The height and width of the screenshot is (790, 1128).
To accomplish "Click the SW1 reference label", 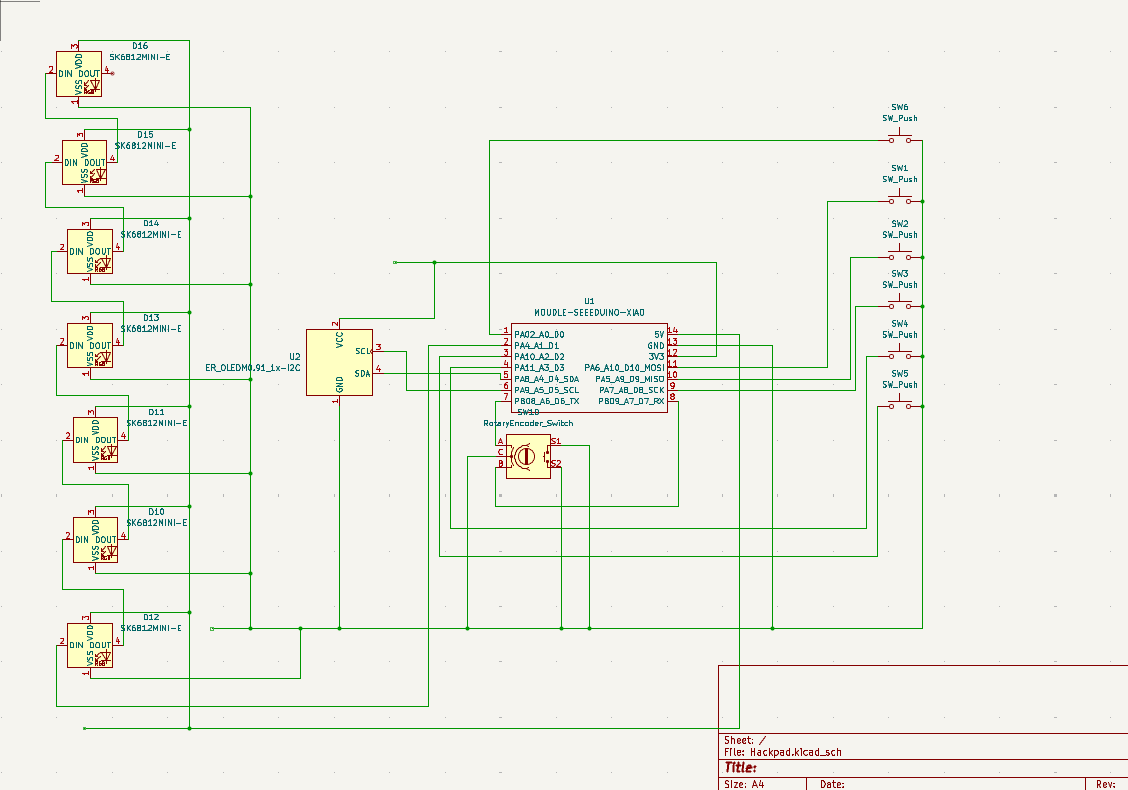I will coord(899,168).
